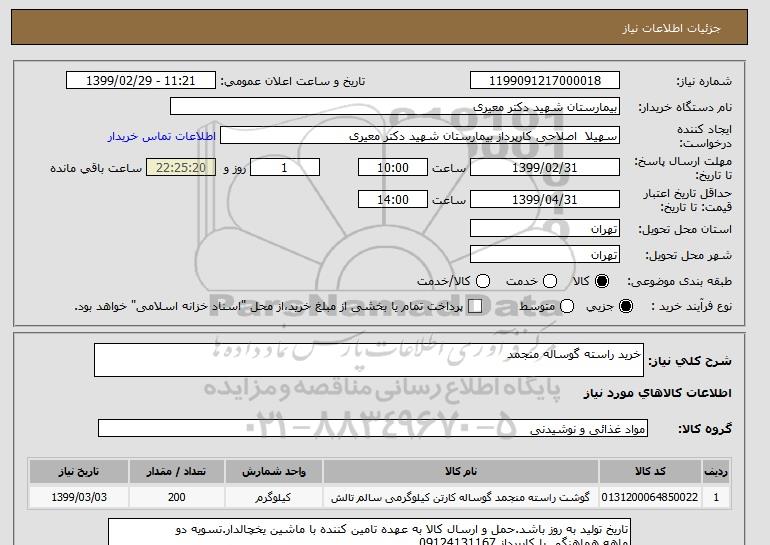Select the خدمت radio button
770x545 pixels.
tap(550, 281)
